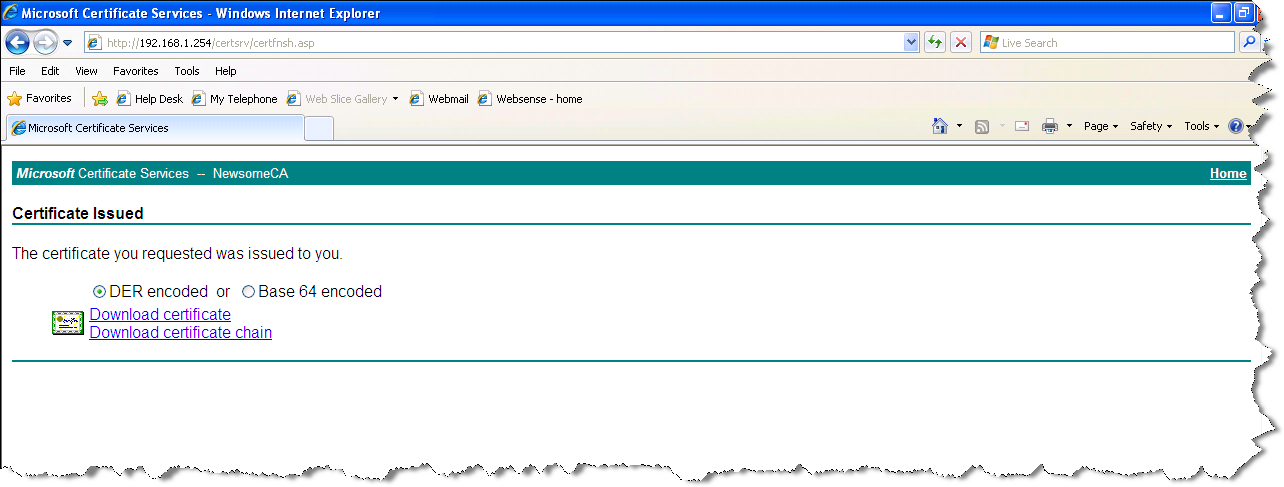
Task: Open a new blank tab
Action: tap(318, 129)
